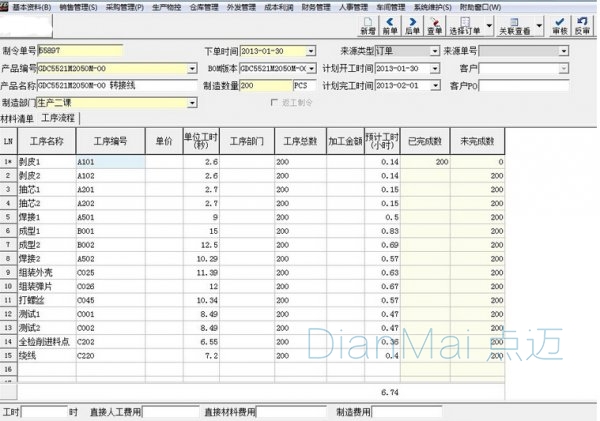
Task: Click the 焊接1 process name cell
Action: pyautogui.click(x=47, y=217)
